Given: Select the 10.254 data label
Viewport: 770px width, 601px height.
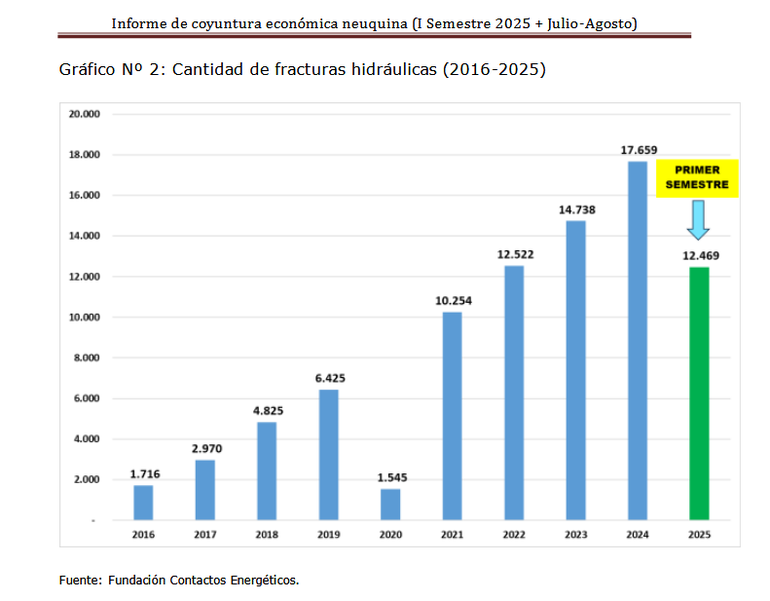Looking at the screenshot, I should [452, 301].
